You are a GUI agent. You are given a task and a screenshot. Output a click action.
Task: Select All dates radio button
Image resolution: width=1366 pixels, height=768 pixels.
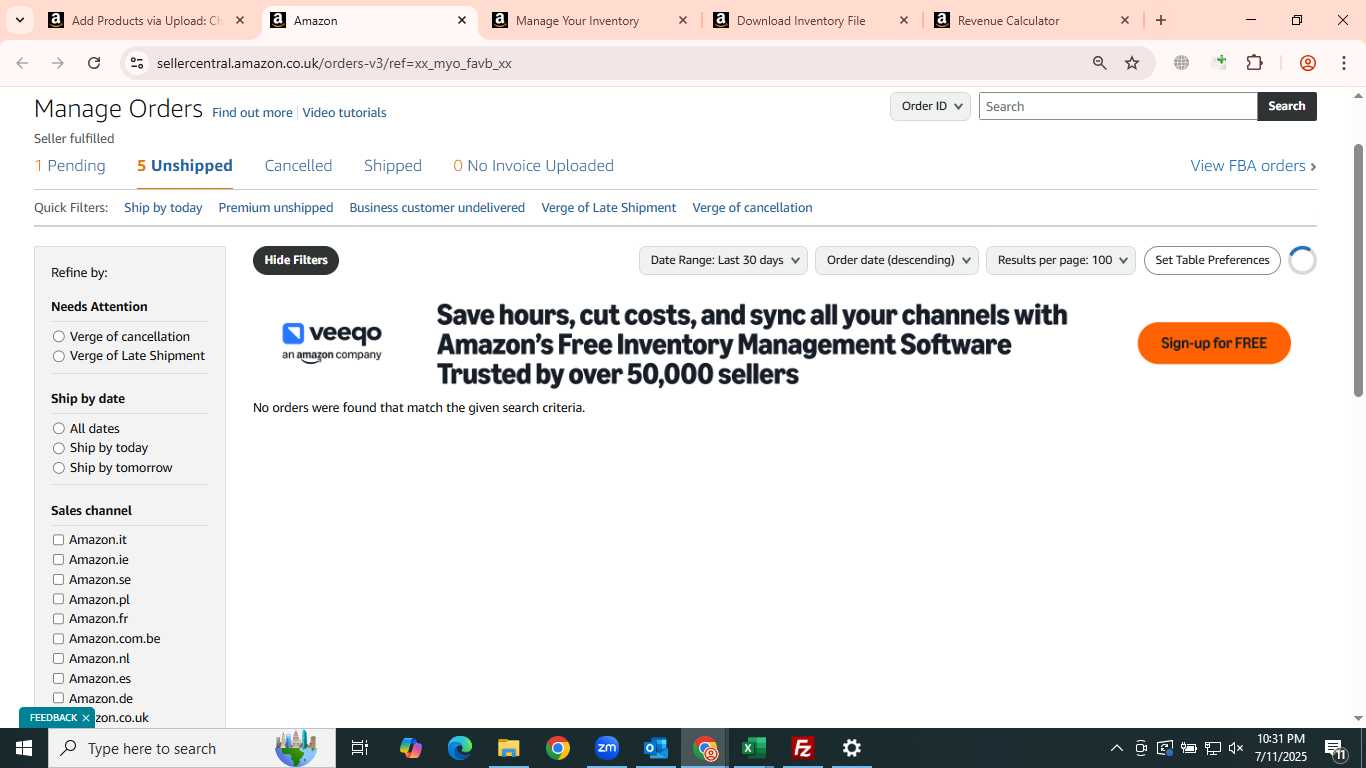(59, 429)
